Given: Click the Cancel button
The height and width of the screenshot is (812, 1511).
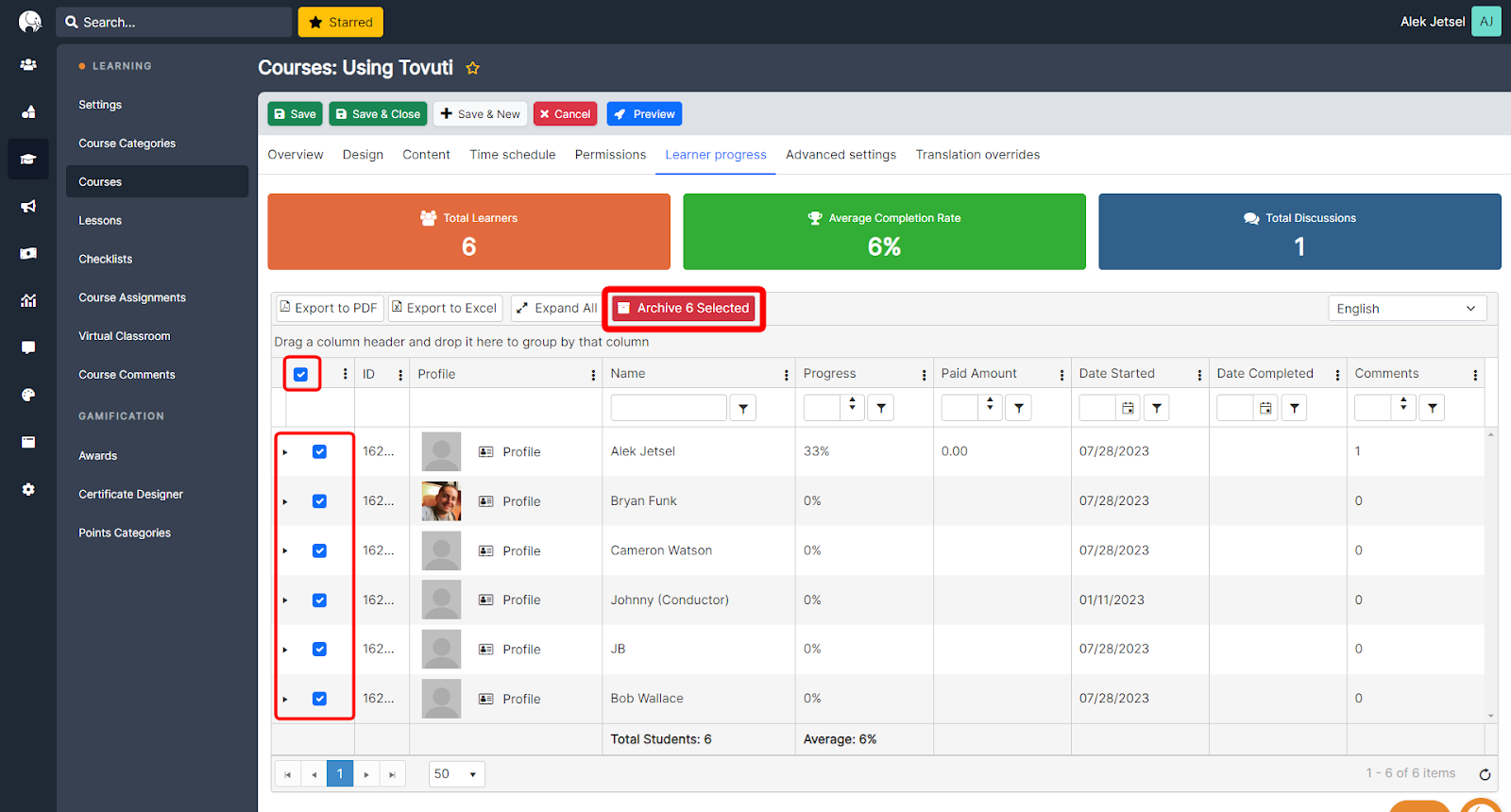Looking at the screenshot, I should click(566, 114).
